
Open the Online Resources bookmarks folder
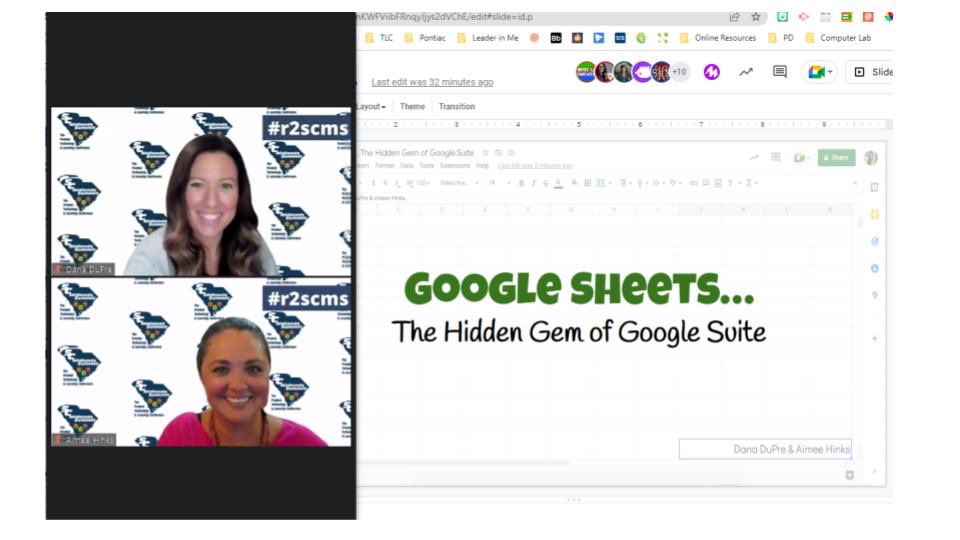point(718,38)
